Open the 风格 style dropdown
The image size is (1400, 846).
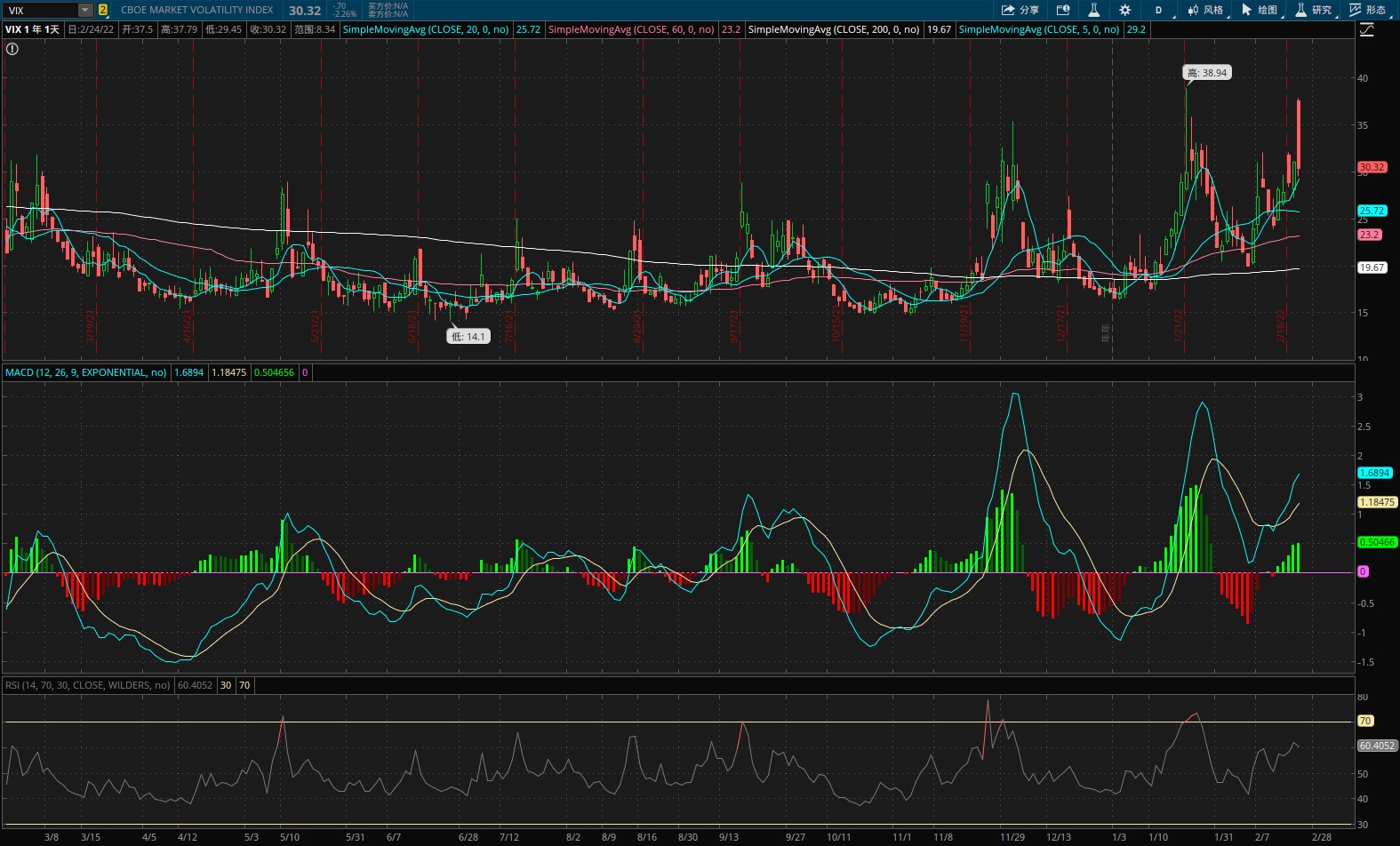point(1206,10)
